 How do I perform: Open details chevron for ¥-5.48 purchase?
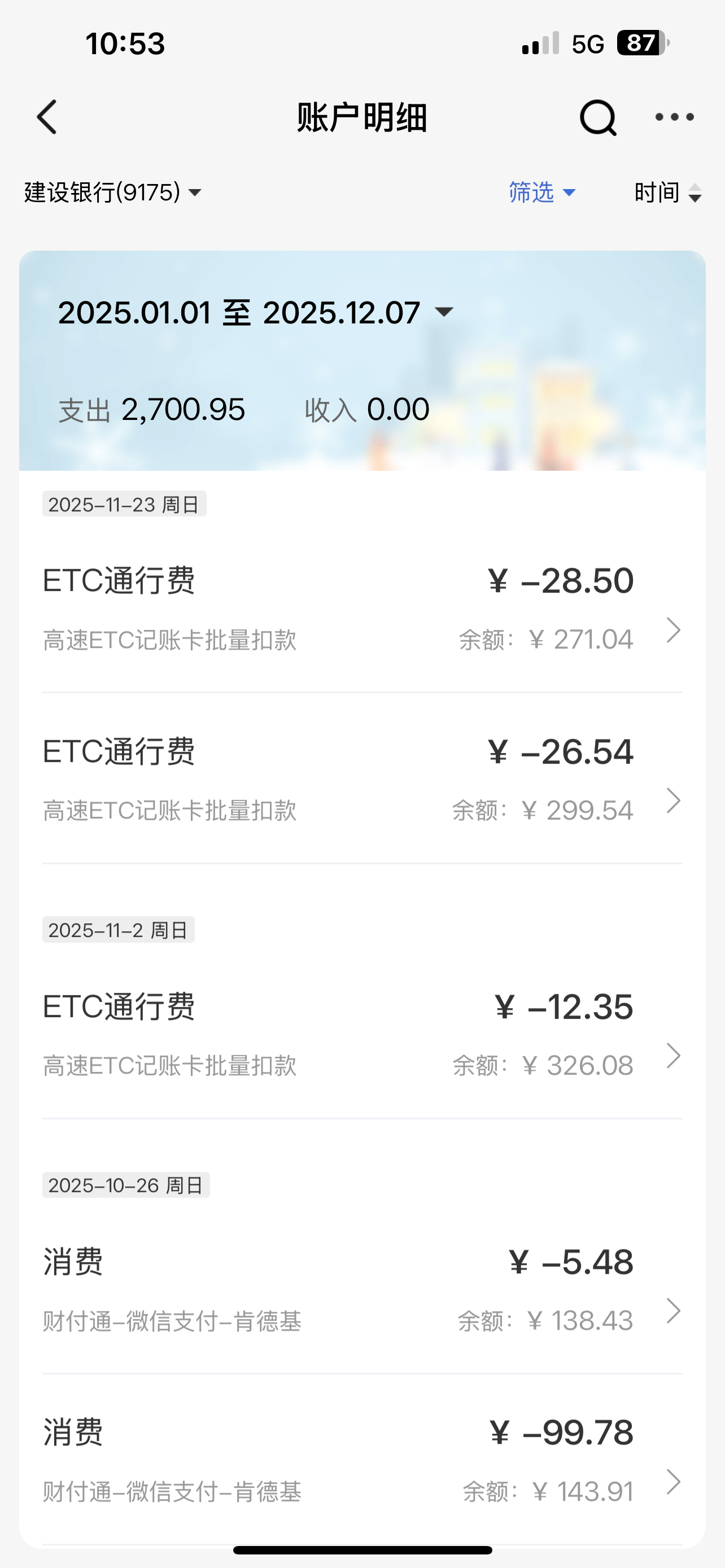672,1311
